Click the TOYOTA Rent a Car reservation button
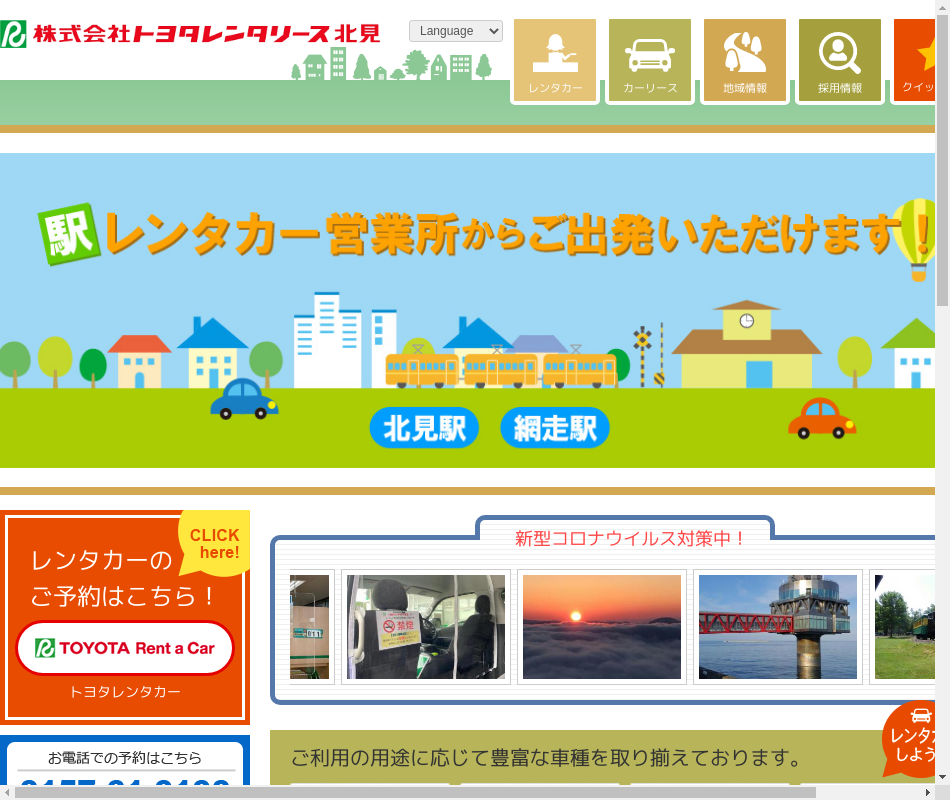 125,648
